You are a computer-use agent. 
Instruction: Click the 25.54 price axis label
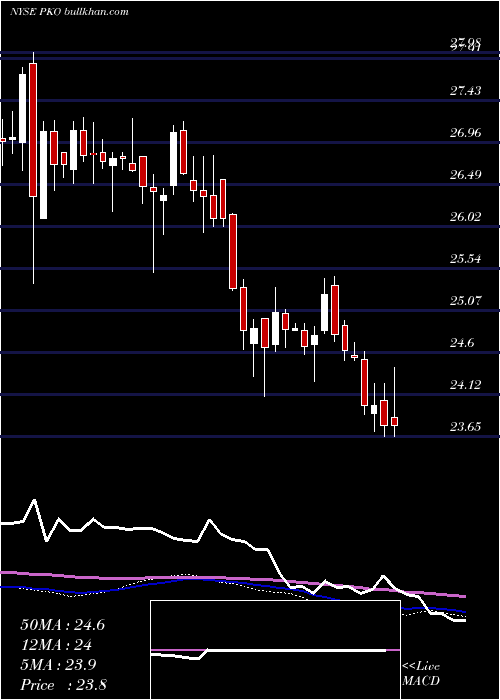click(x=466, y=259)
